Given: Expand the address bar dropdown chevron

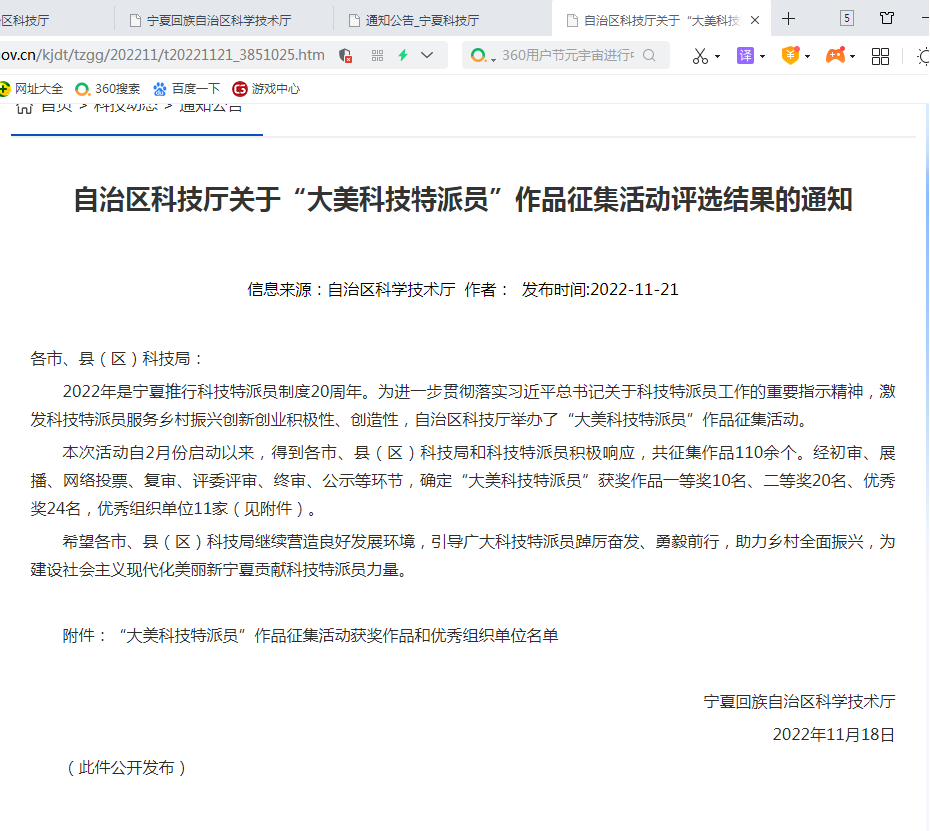Looking at the screenshot, I should [x=427, y=55].
